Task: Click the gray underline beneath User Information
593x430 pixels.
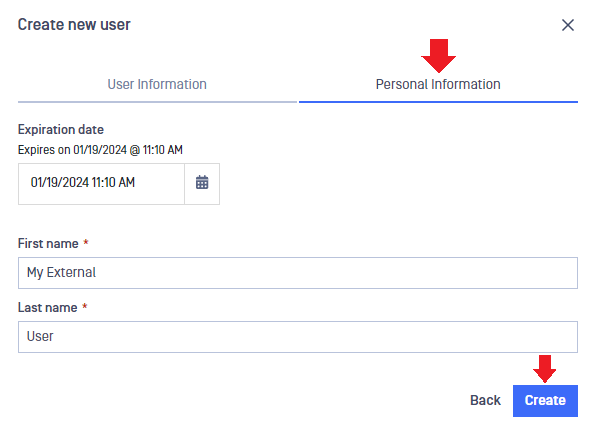Action: [x=157, y=102]
